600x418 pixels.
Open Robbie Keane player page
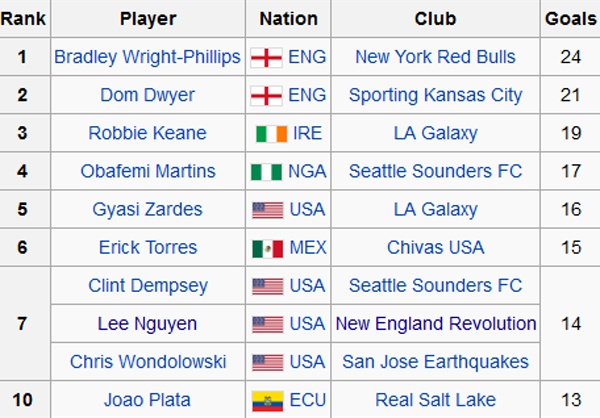[147, 133]
